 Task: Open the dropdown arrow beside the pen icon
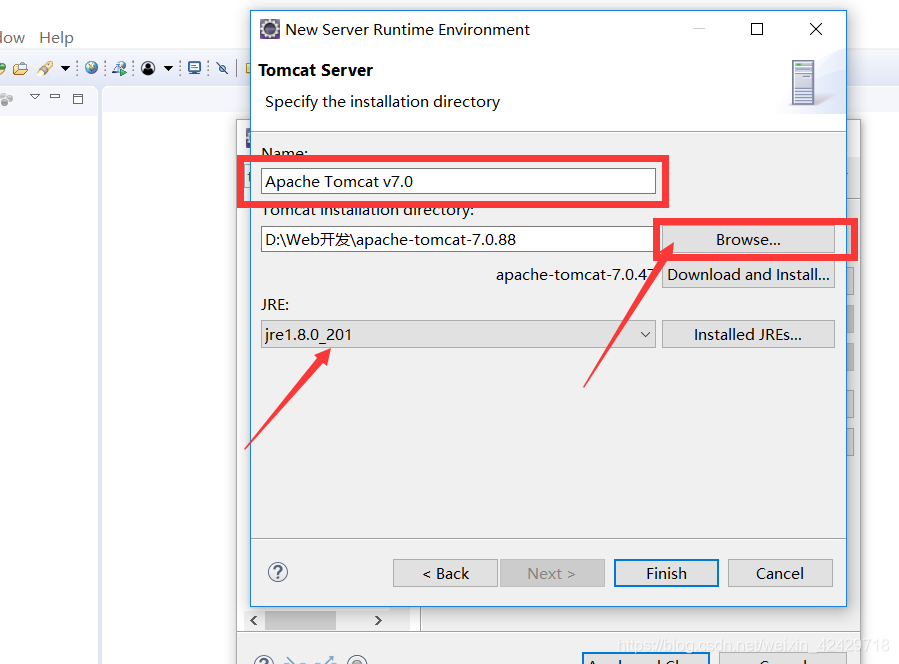pyautogui.click(x=65, y=69)
